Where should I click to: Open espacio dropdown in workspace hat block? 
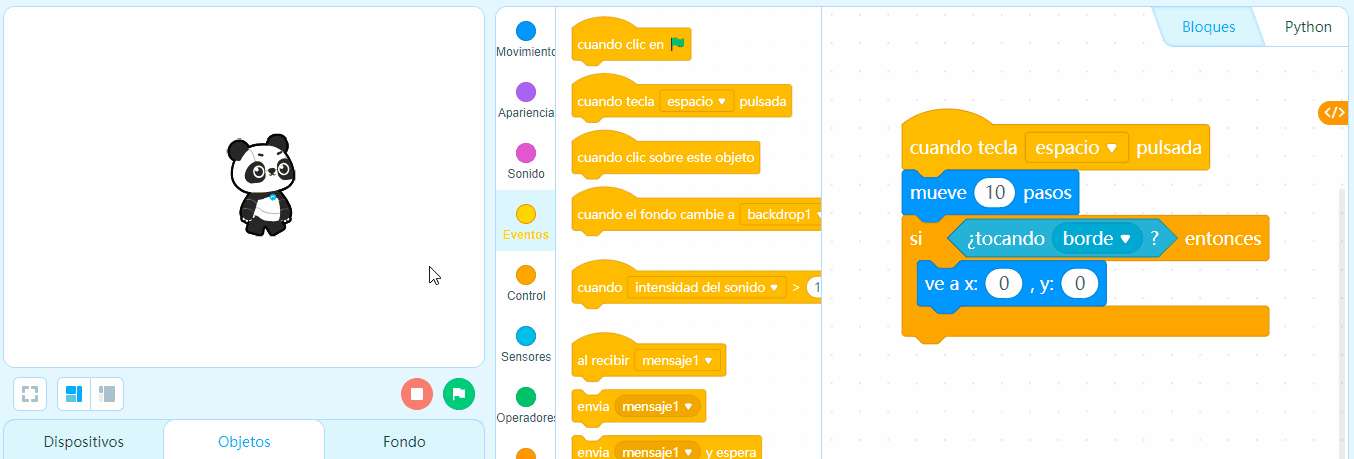coord(1077,148)
